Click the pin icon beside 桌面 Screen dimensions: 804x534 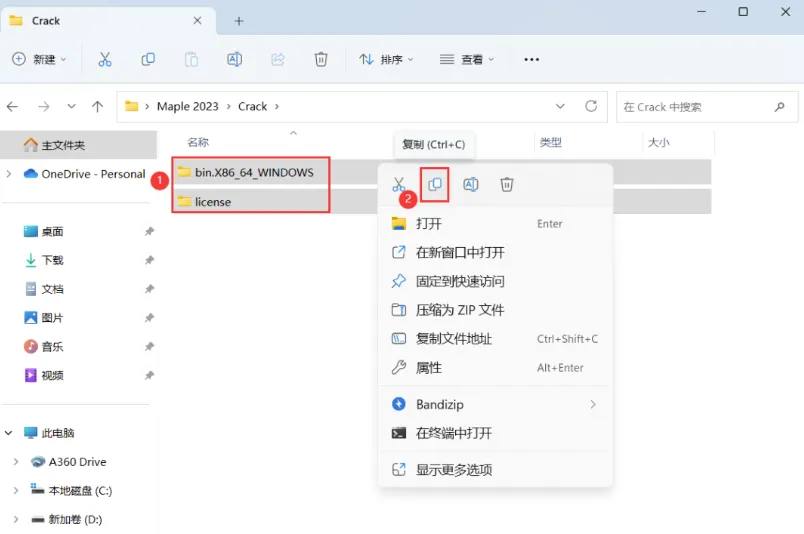149,231
